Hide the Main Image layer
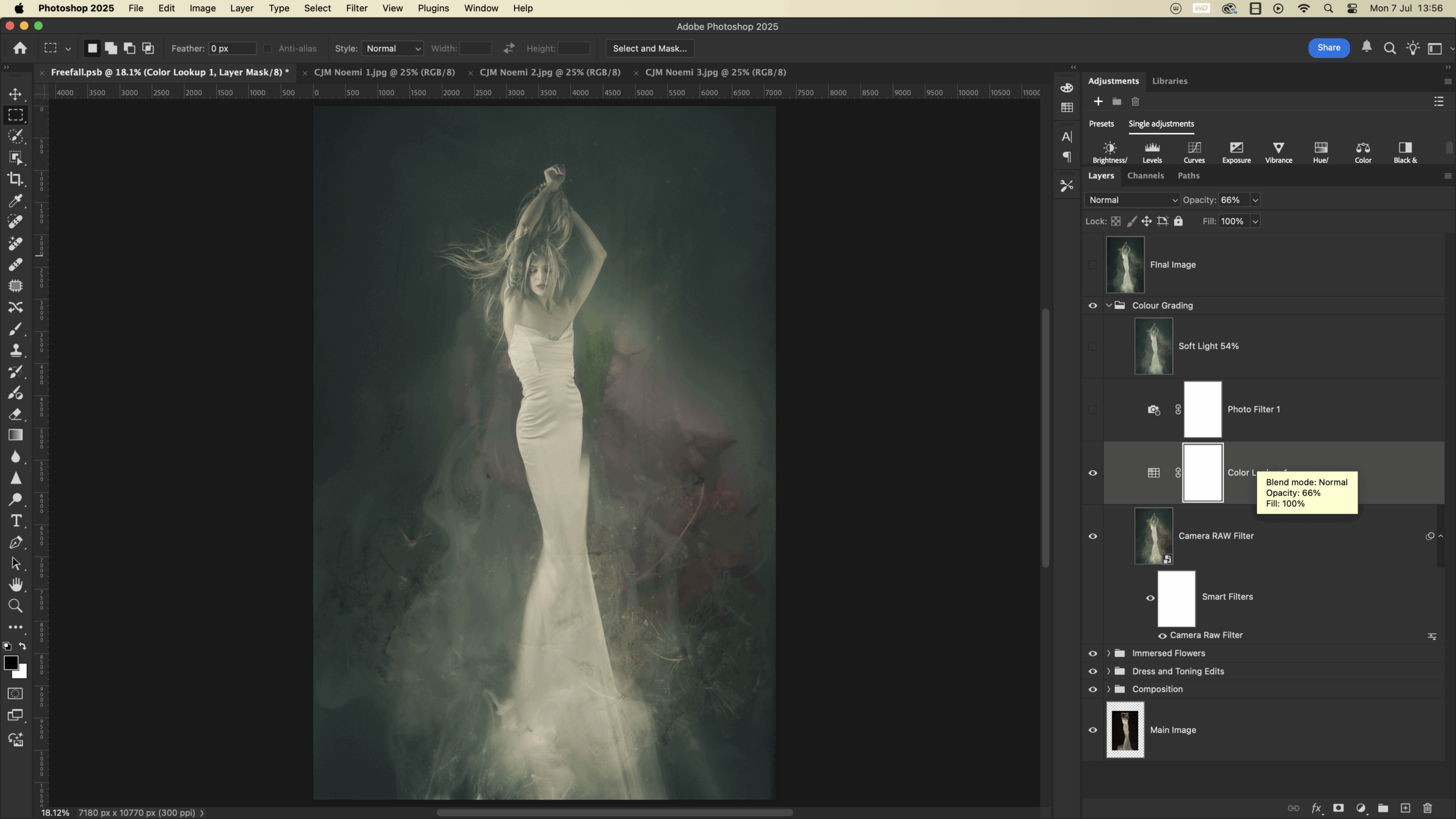This screenshot has height=819, width=1456. pos(1093,730)
